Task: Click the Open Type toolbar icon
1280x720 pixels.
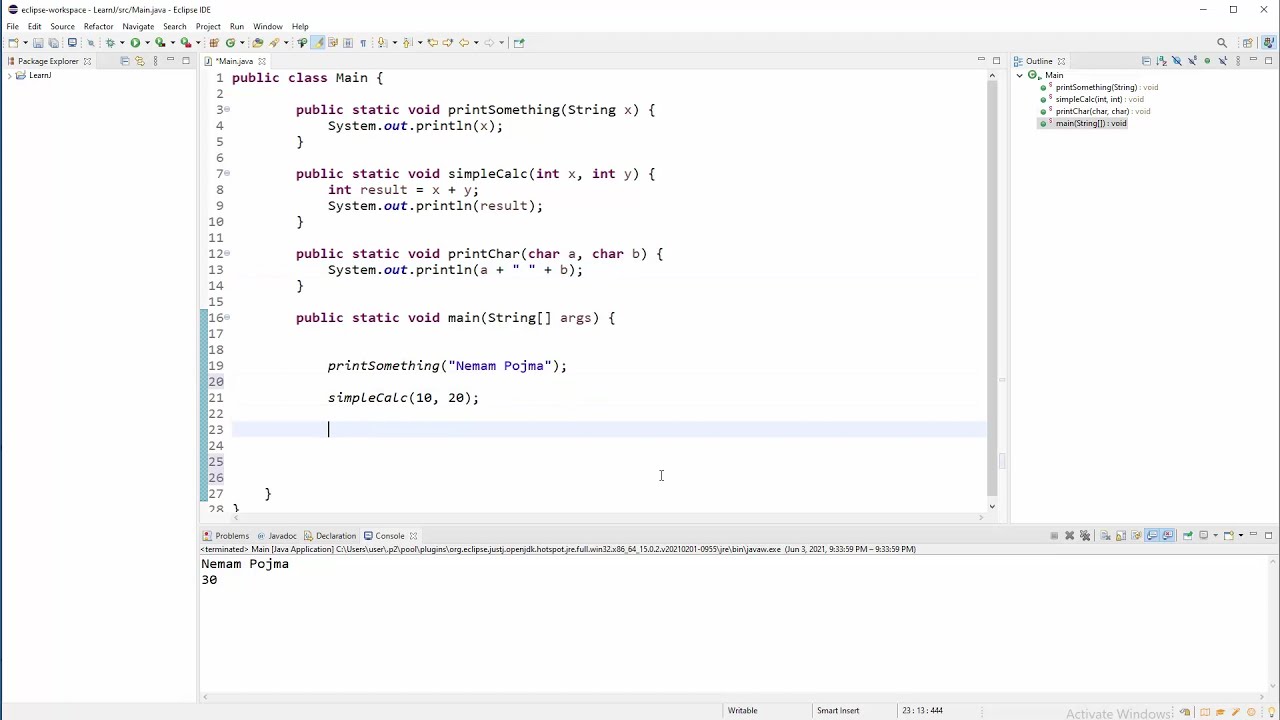Action: tap(257, 42)
